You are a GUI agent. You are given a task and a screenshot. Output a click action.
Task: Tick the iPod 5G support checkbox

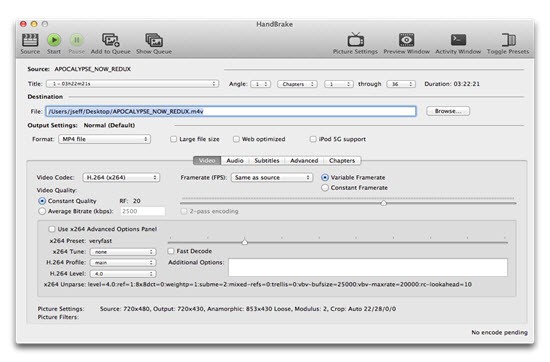(313, 139)
